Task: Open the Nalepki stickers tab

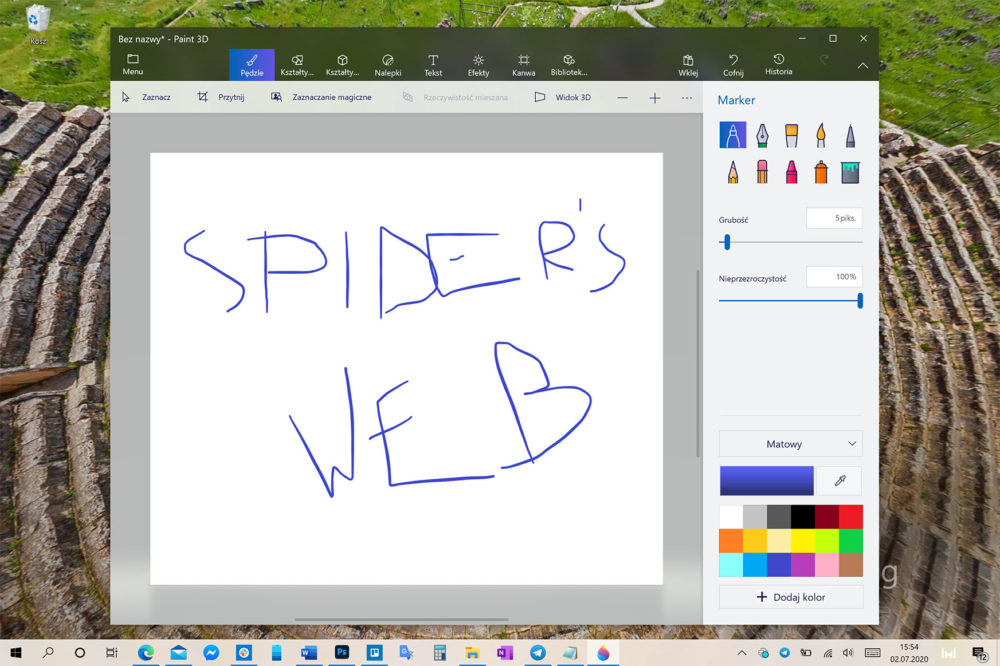Action: click(x=388, y=64)
